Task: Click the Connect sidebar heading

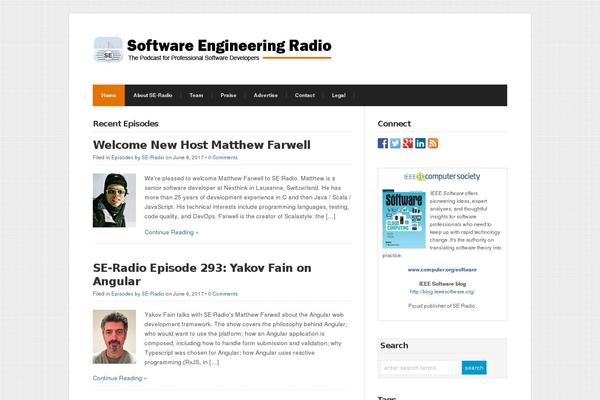Action: coord(394,124)
